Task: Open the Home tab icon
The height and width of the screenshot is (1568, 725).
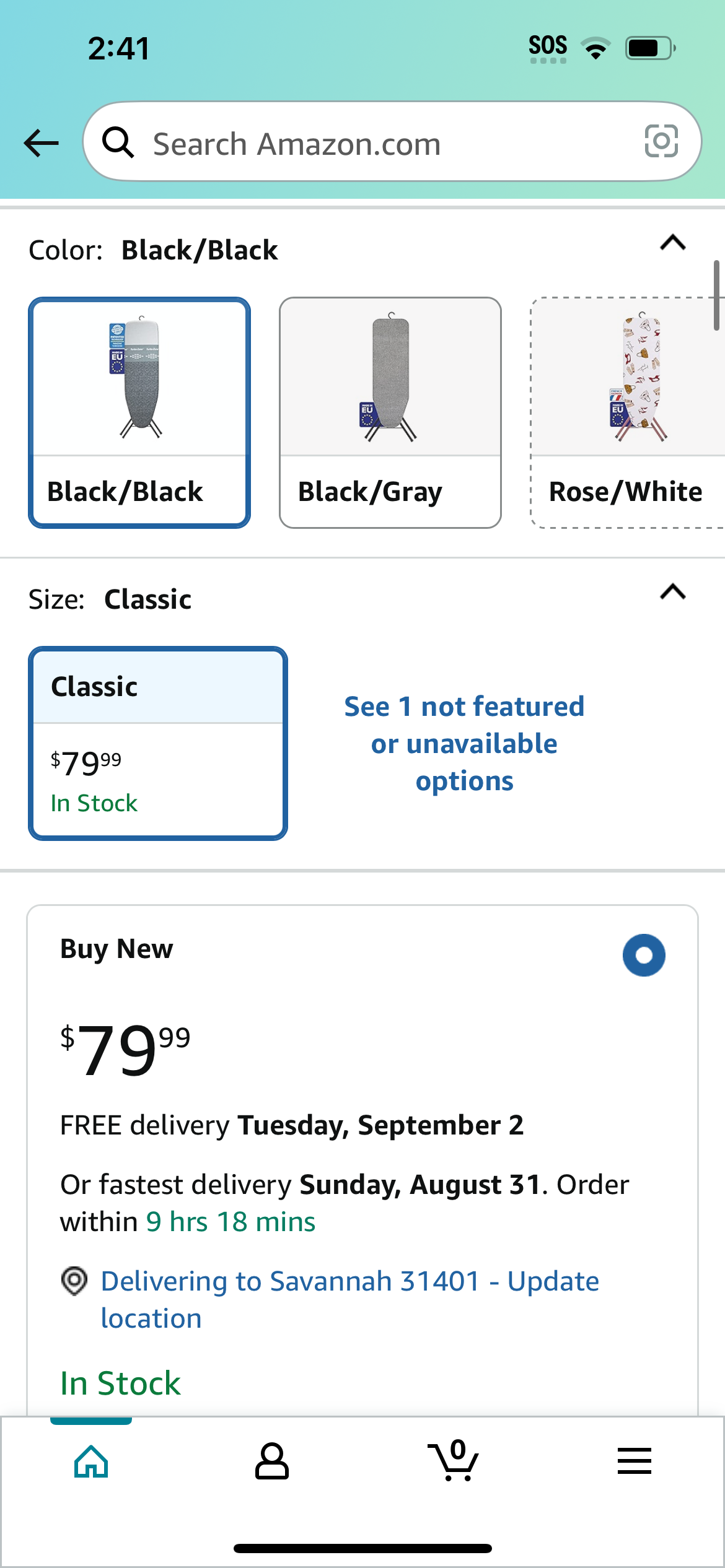Action: point(91,1461)
